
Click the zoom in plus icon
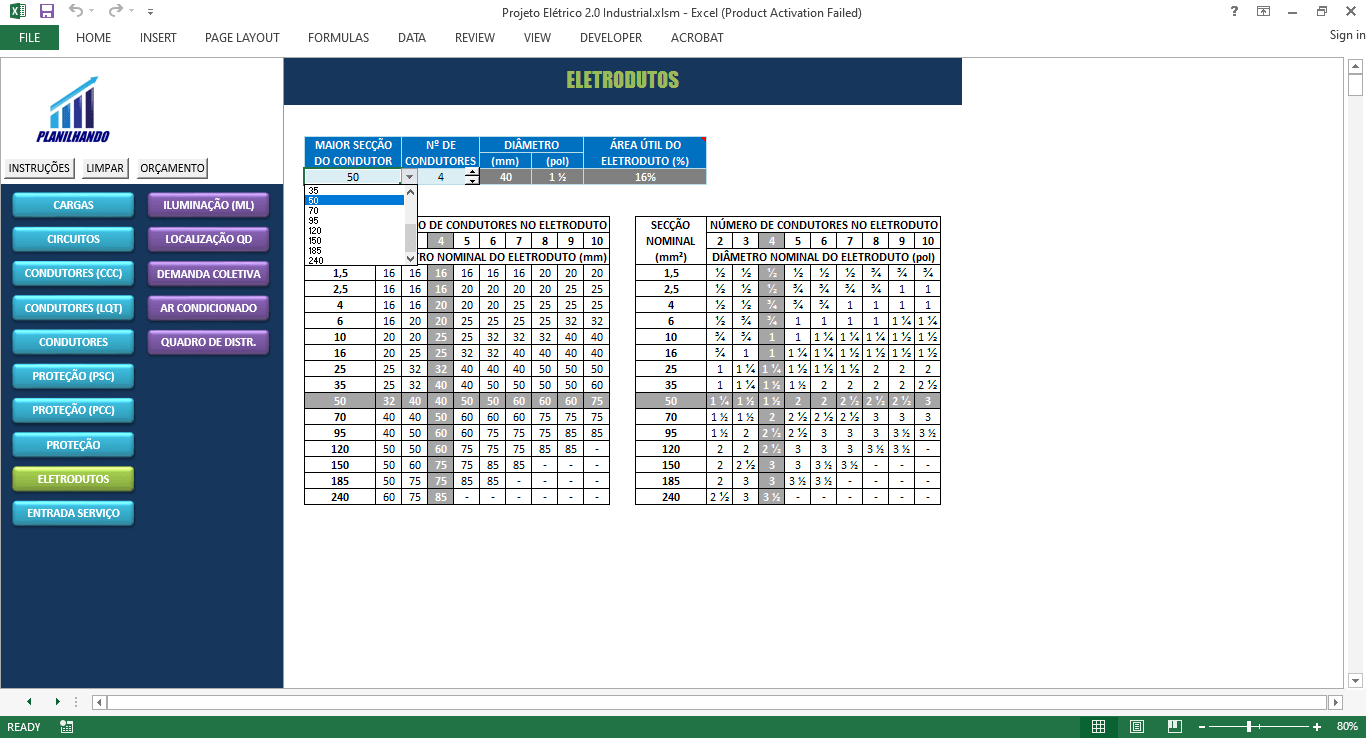1317,727
